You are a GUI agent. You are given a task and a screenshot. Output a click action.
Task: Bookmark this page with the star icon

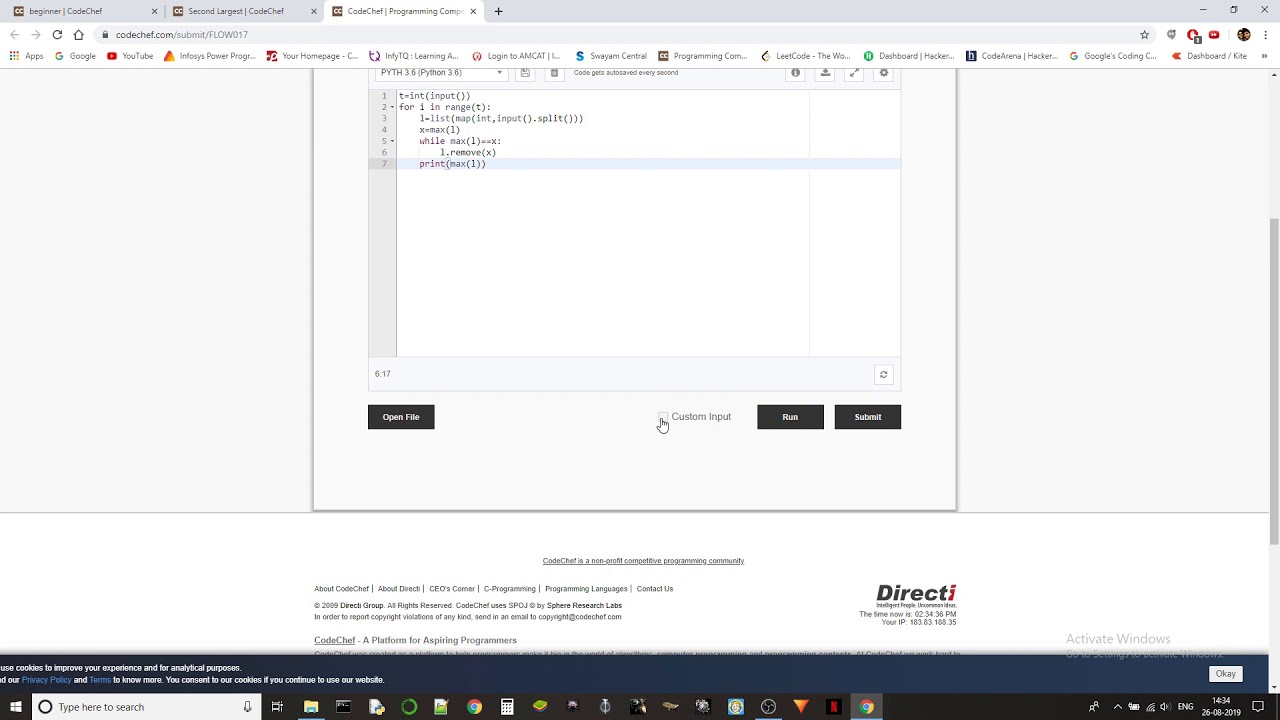1144,34
